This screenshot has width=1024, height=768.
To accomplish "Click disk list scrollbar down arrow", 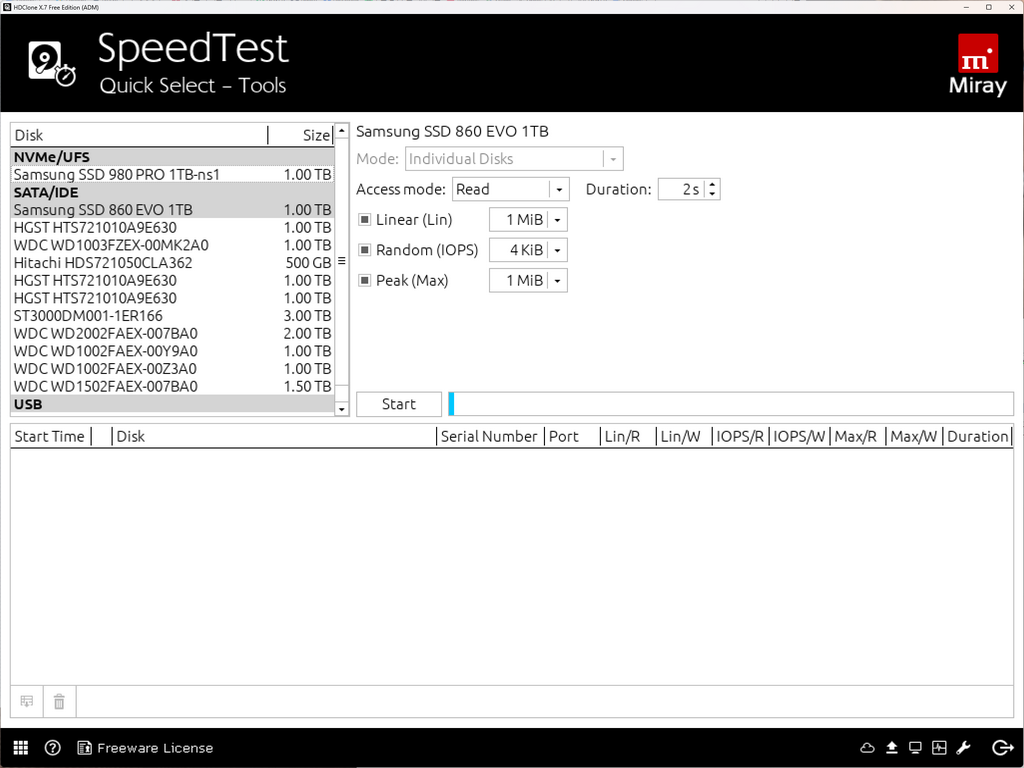I will [x=342, y=409].
